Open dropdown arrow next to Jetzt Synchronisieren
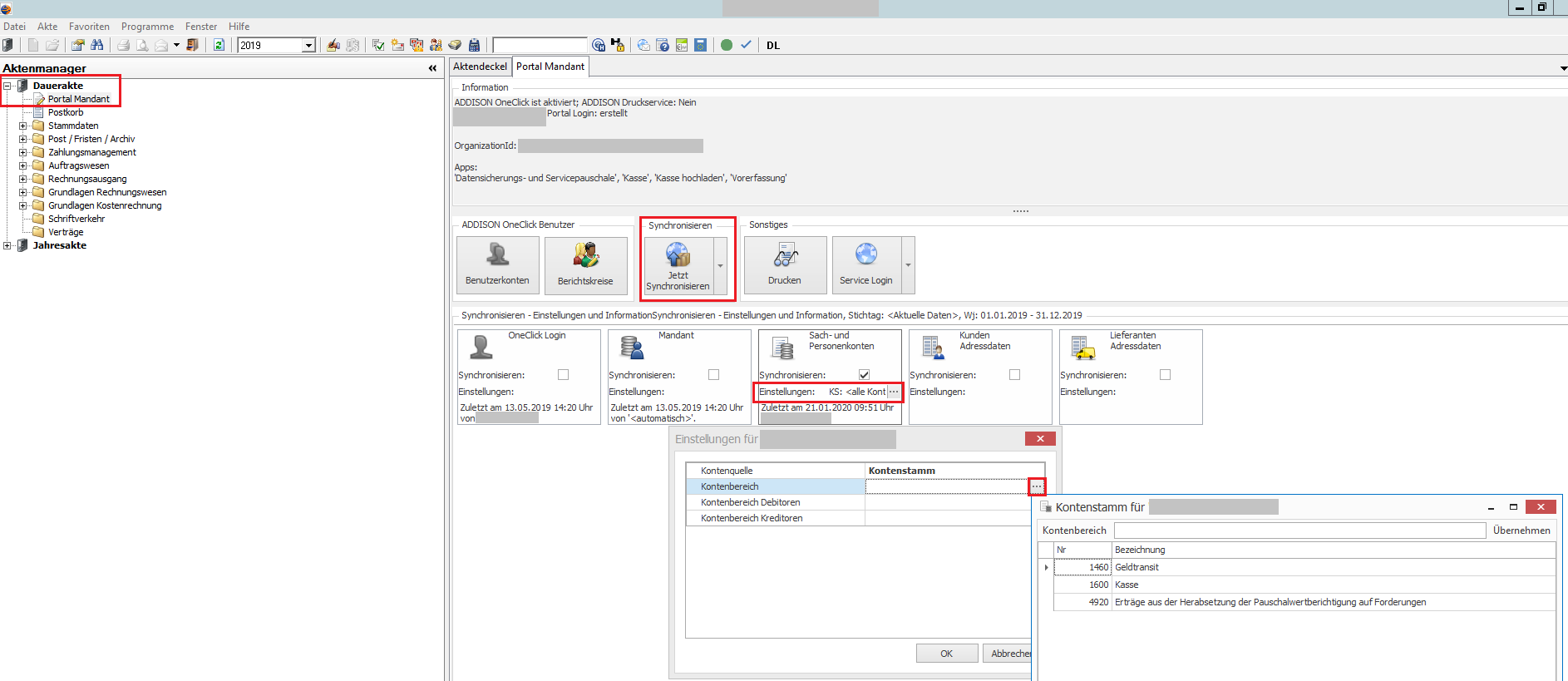Image resolution: width=1568 pixels, height=681 pixels. [720, 265]
